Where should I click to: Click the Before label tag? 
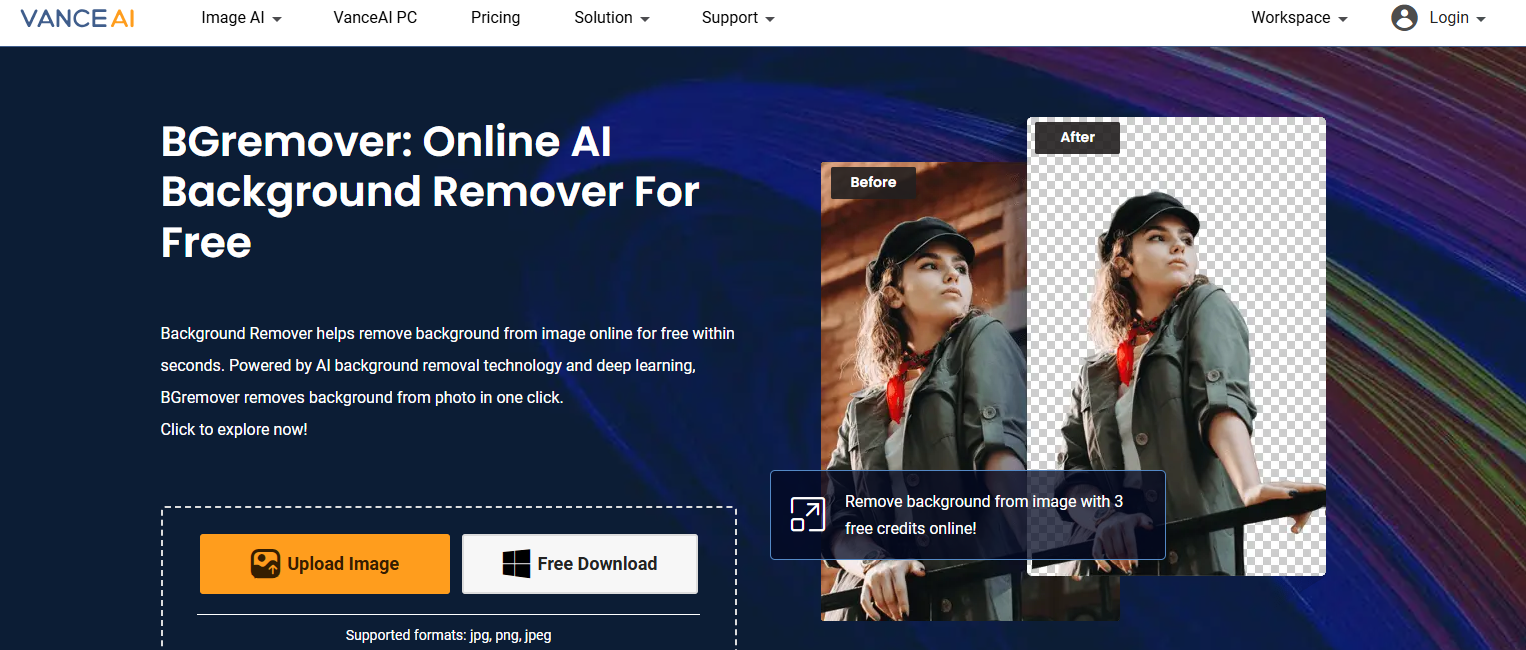[x=873, y=182]
